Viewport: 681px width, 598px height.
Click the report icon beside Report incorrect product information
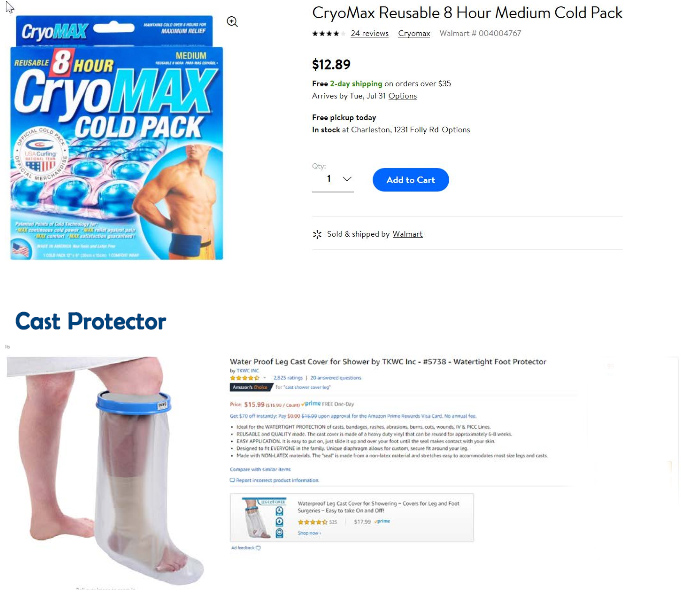pyautogui.click(x=232, y=480)
